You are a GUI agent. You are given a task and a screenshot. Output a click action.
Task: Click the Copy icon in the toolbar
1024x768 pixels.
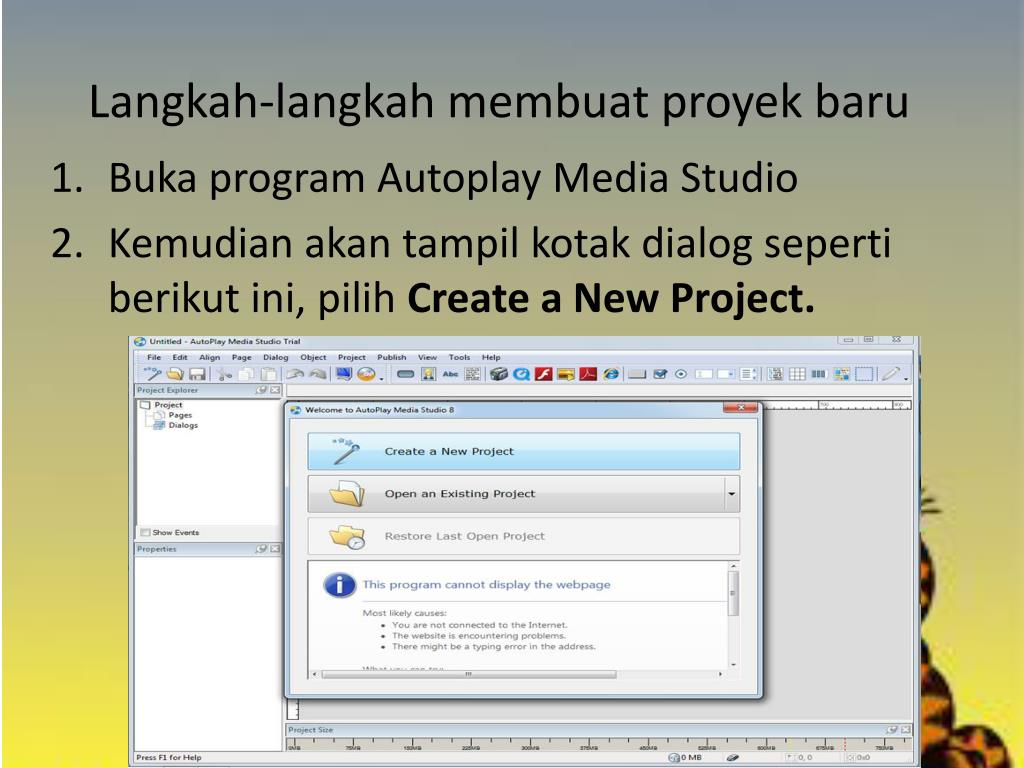pyautogui.click(x=246, y=374)
